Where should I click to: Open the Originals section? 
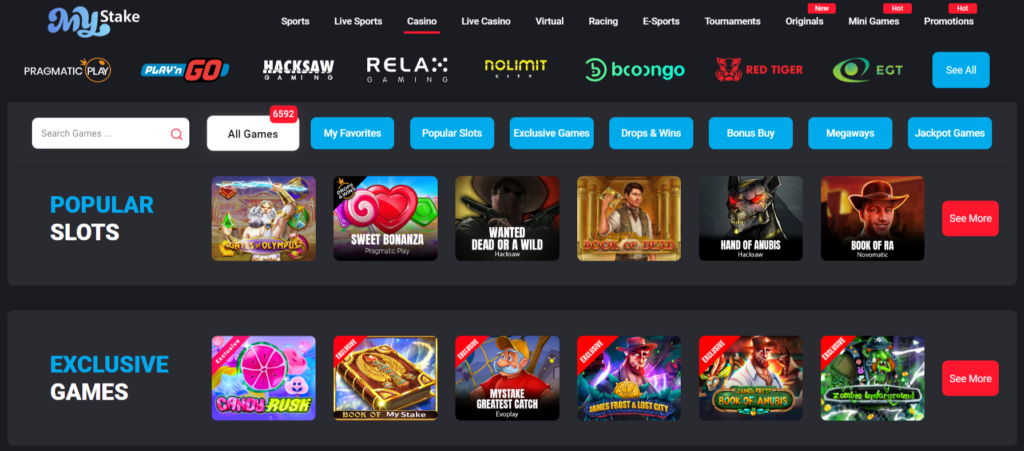point(804,22)
